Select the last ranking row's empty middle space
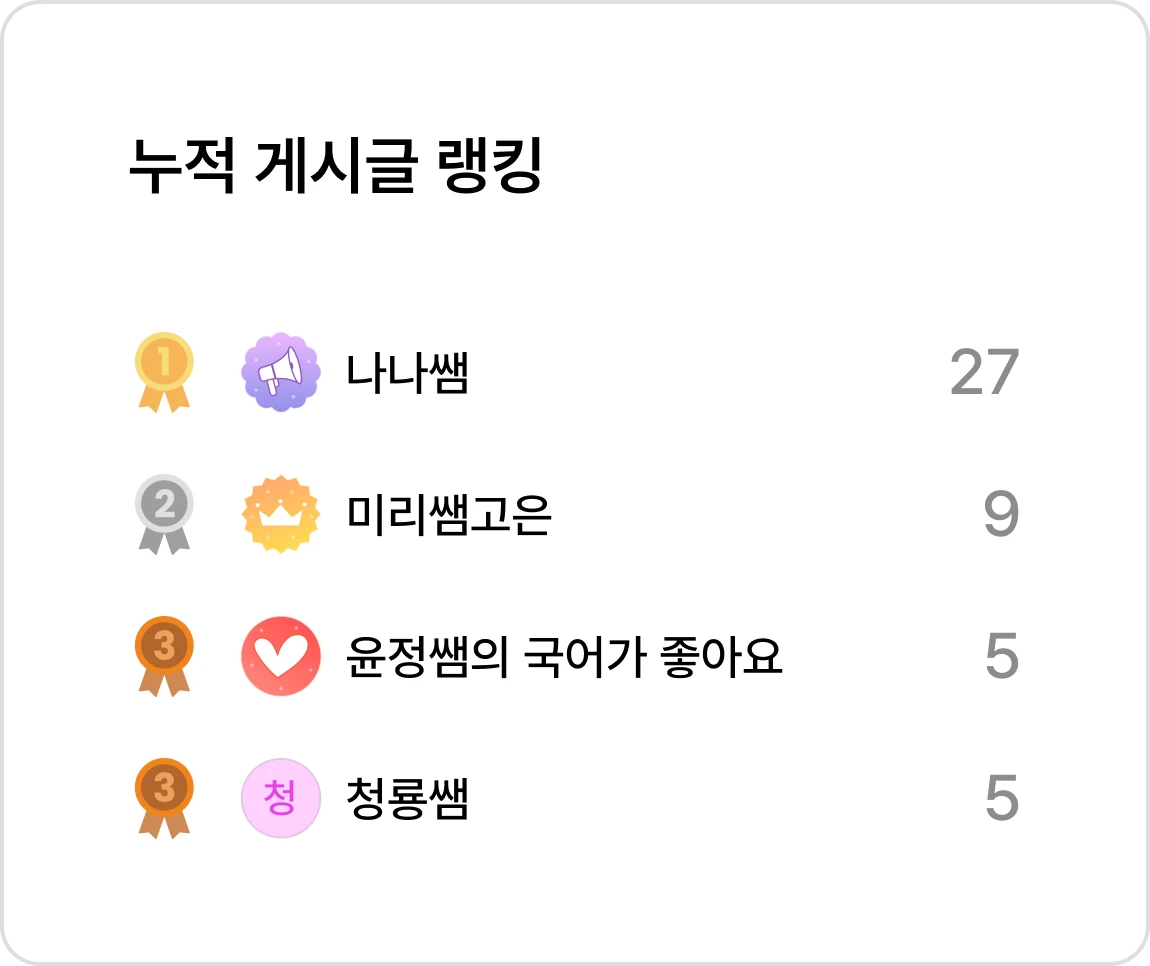This screenshot has width=1150, height=966. [x=727, y=798]
